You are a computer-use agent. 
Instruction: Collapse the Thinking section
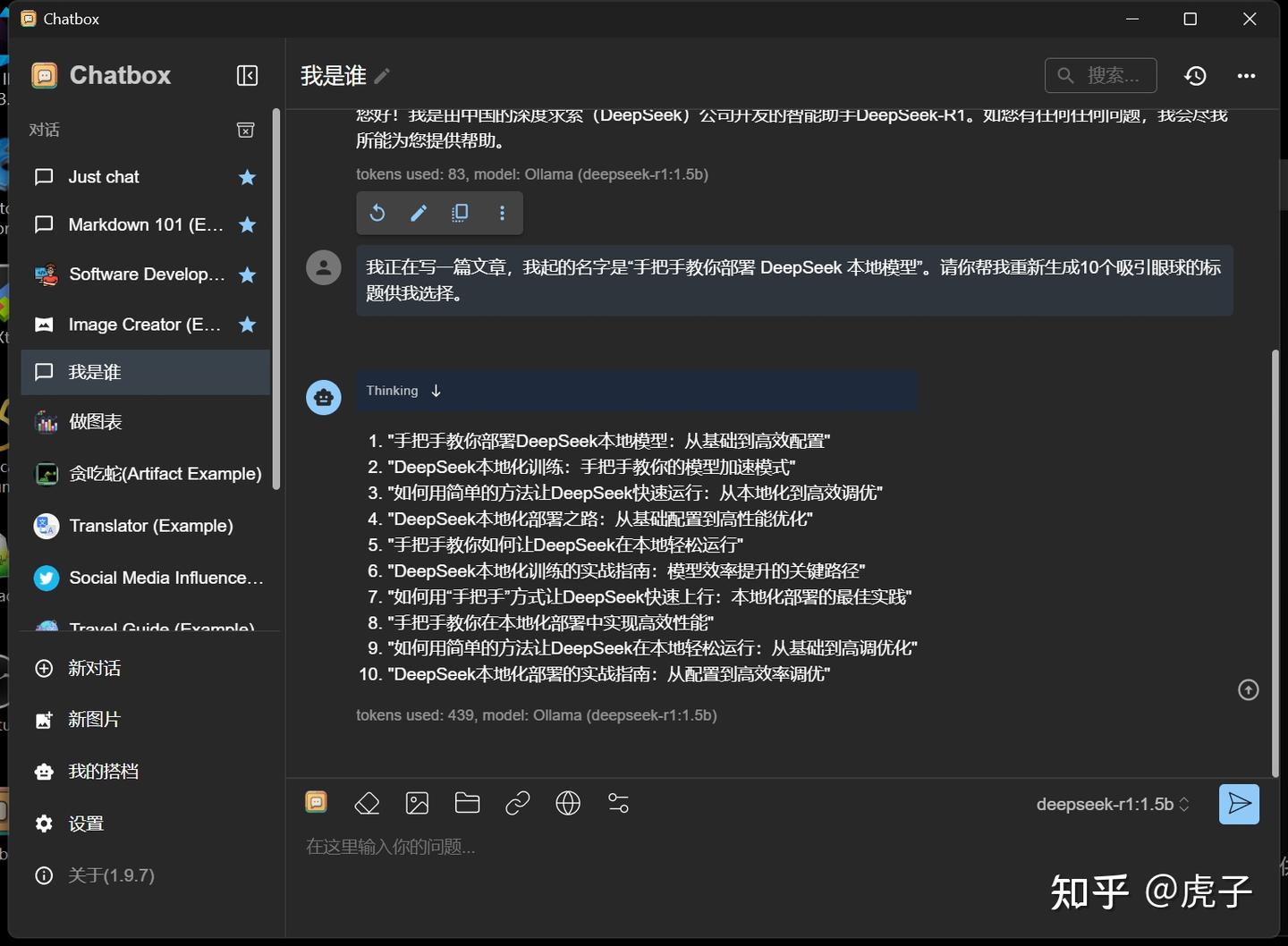436,390
